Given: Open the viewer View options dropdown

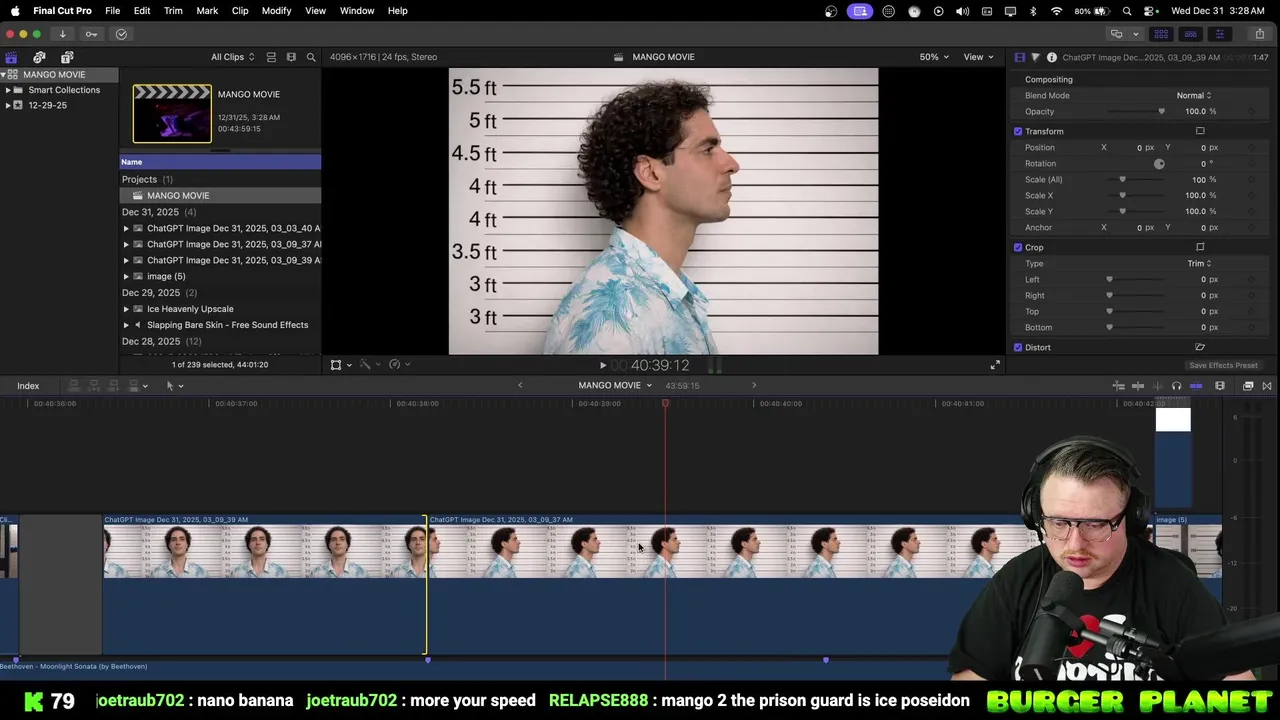Looking at the screenshot, I should [978, 57].
